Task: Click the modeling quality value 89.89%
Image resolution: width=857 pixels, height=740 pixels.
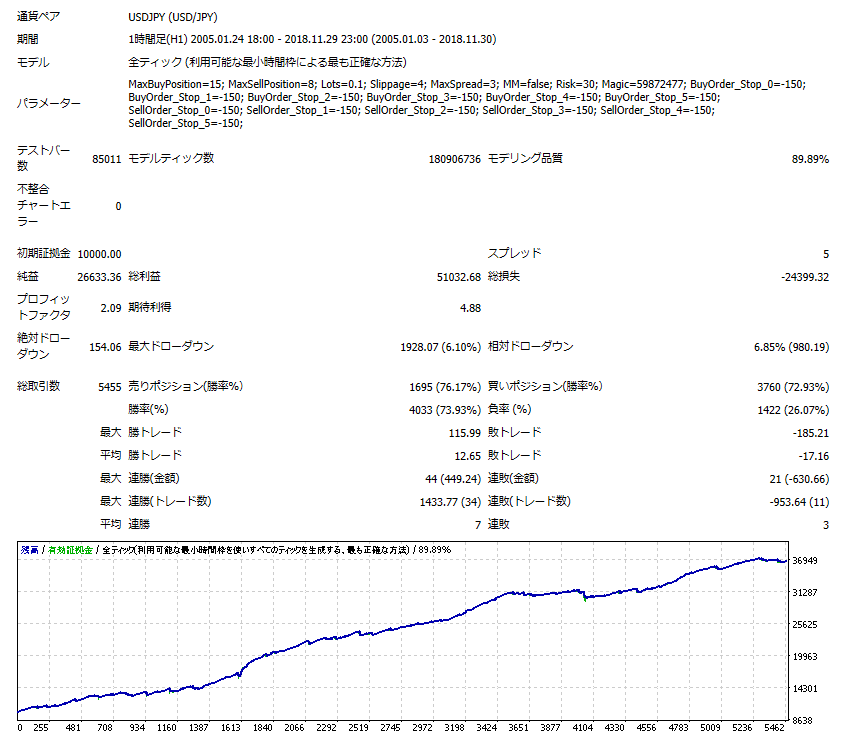Action: (x=810, y=159)
